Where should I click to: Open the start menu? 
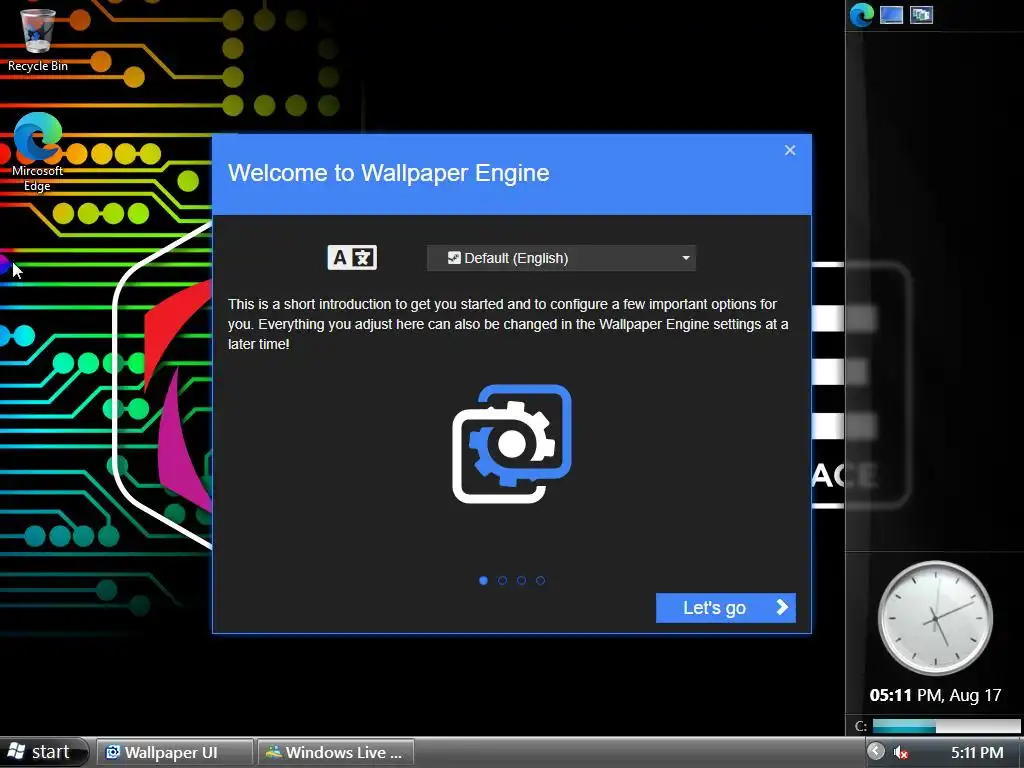pos(43,752)
